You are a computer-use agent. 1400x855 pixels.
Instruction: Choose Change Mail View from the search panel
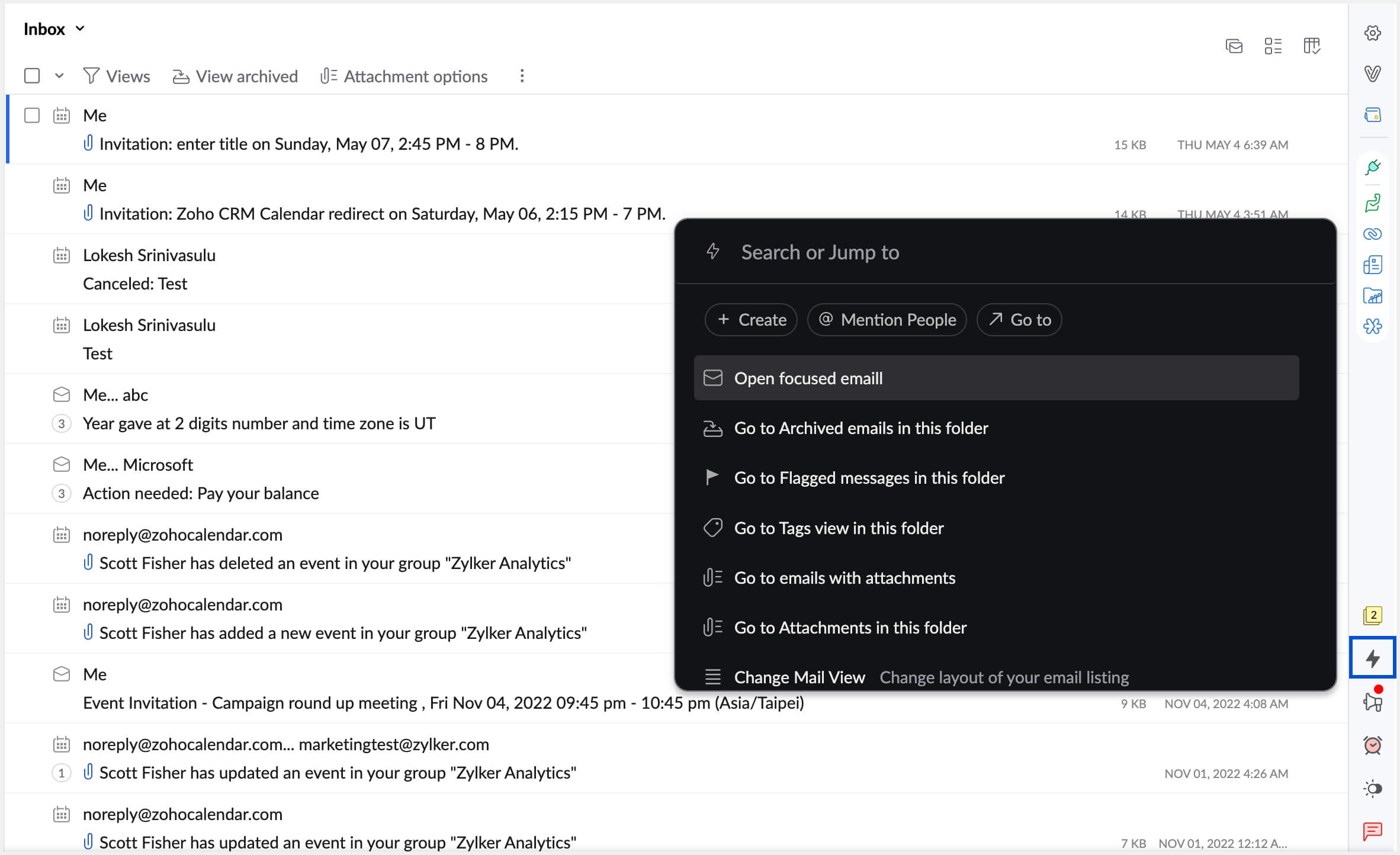click(799, 677)
